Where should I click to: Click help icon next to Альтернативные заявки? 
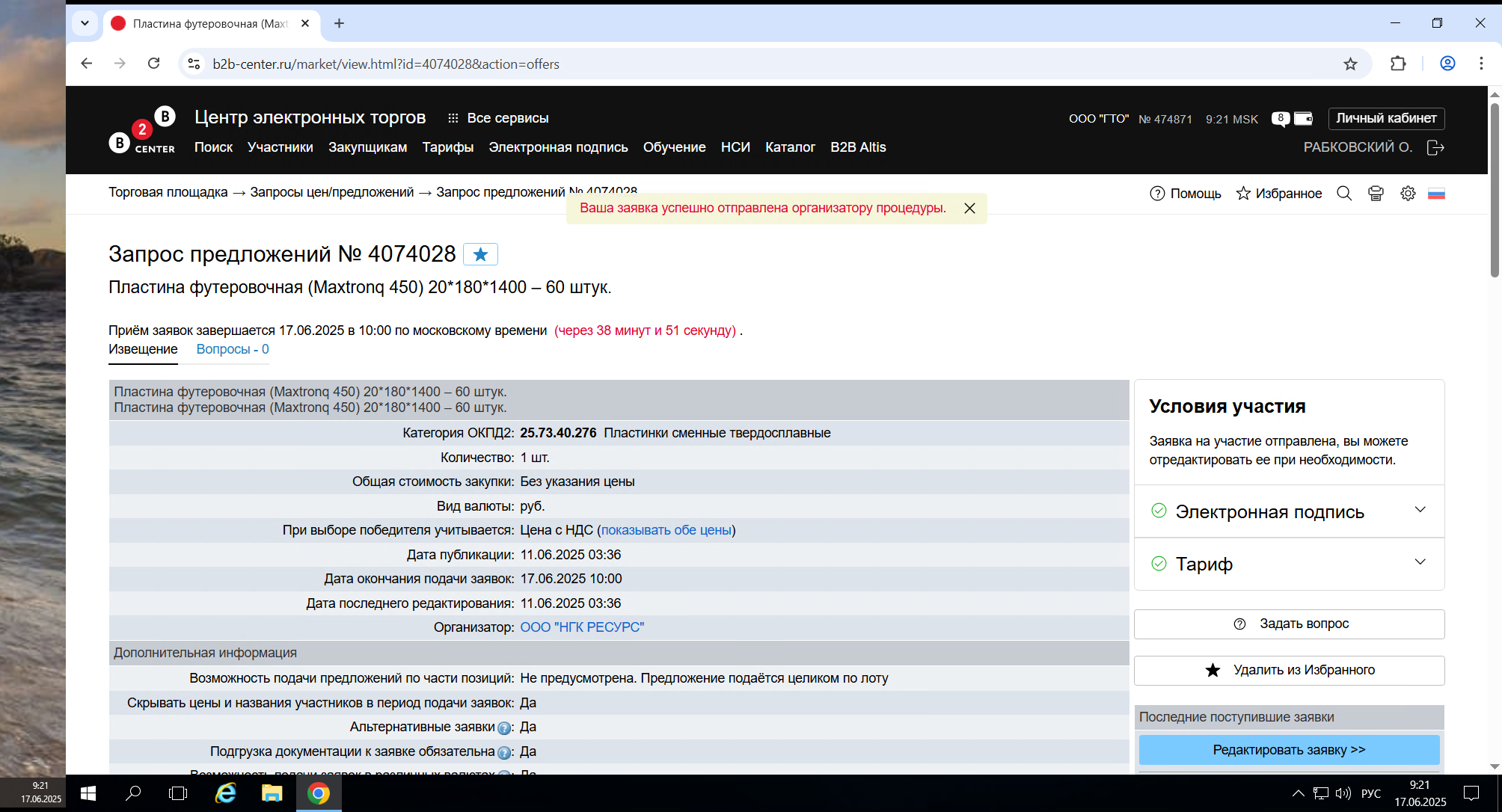(x=504, y=728)
